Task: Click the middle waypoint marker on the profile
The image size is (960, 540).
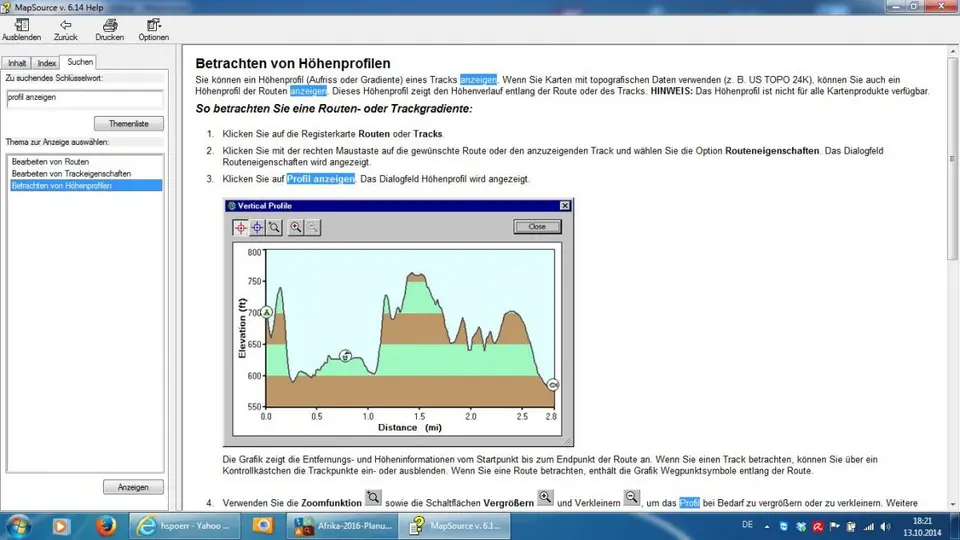Action: 345,356
